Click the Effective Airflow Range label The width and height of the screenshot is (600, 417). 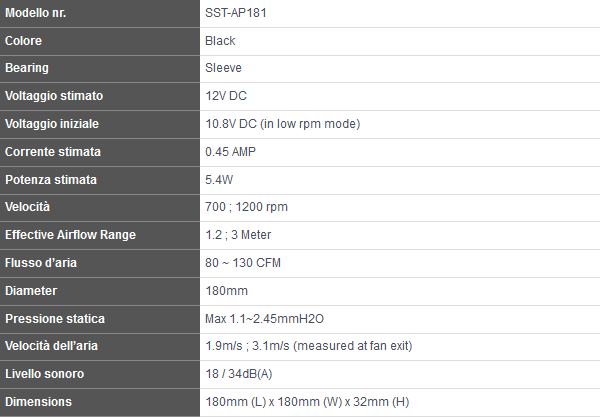click(x=70, y=235)
